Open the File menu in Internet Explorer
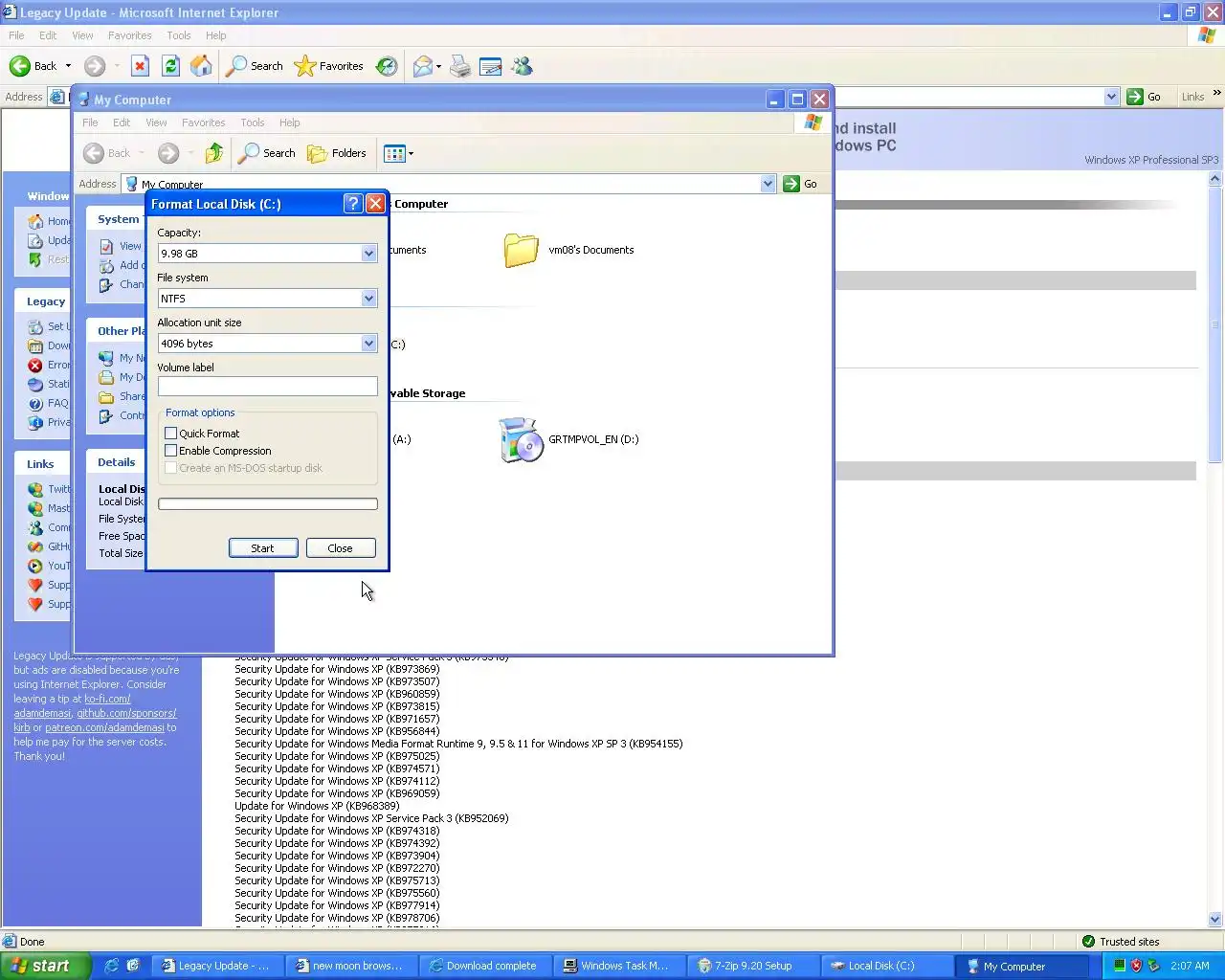Viewport: 1225px width, 980px height. pos(16,35)
